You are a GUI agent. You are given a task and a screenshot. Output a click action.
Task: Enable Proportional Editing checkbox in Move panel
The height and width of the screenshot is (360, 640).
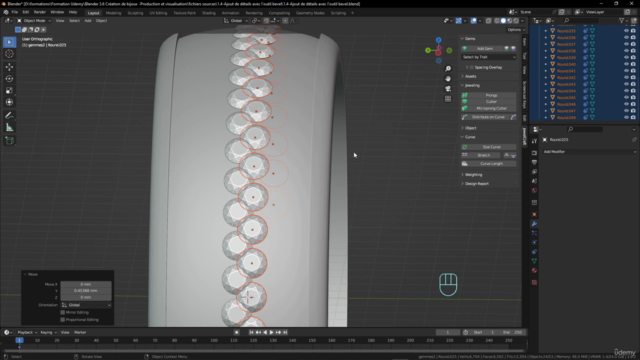click(x=63, y=320)
